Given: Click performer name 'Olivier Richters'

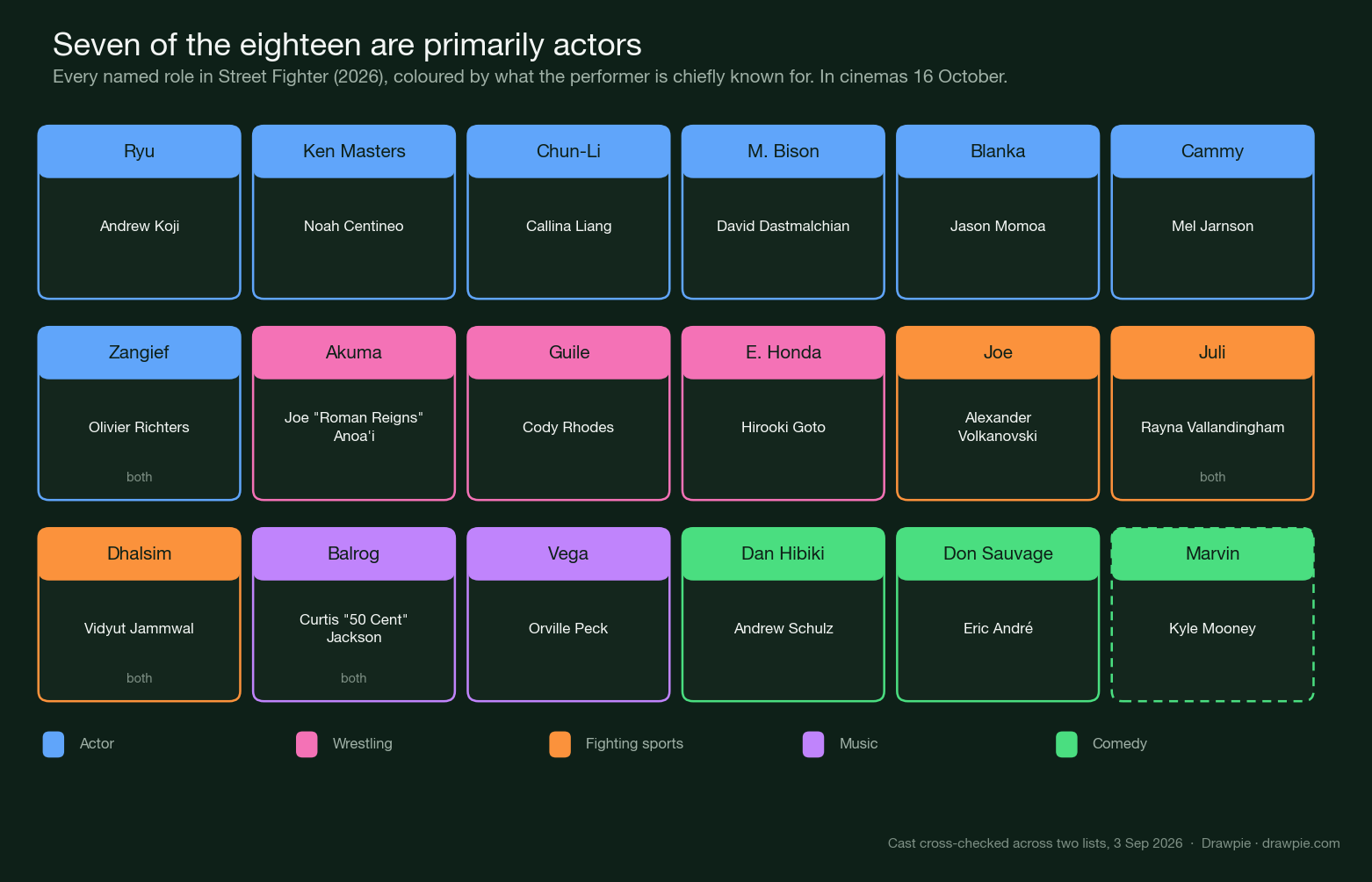Looking at the screenshot, I should coord(139,428).
